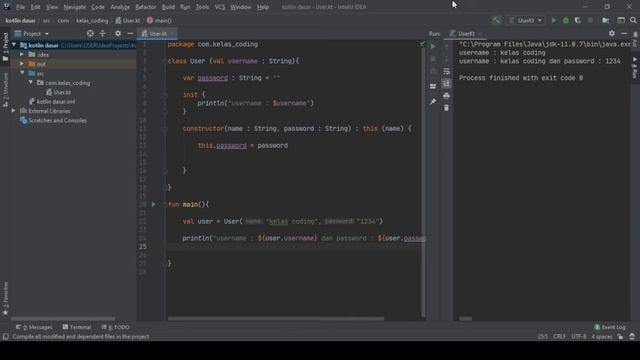Print the Run console output
Image resolution: width=640 pixels, height=360 pixels.
[x=447, y=96]
